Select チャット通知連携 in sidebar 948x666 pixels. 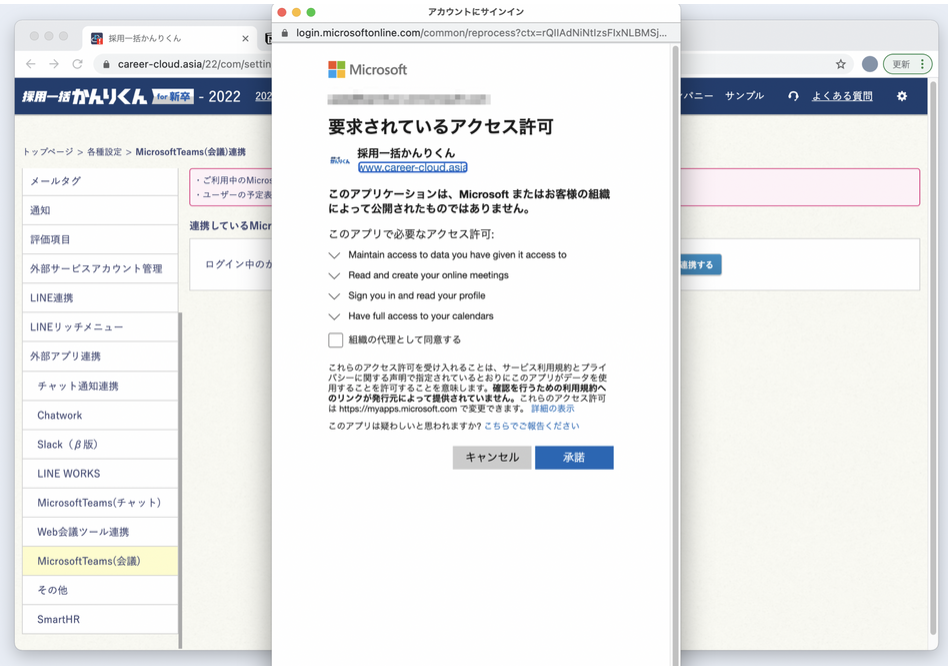tap(100, 386)
